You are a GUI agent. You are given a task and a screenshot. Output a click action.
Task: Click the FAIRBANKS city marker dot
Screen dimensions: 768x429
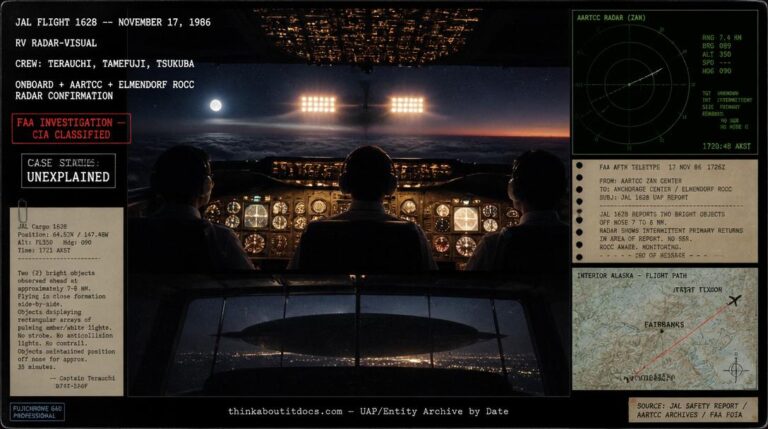[662, 332]
